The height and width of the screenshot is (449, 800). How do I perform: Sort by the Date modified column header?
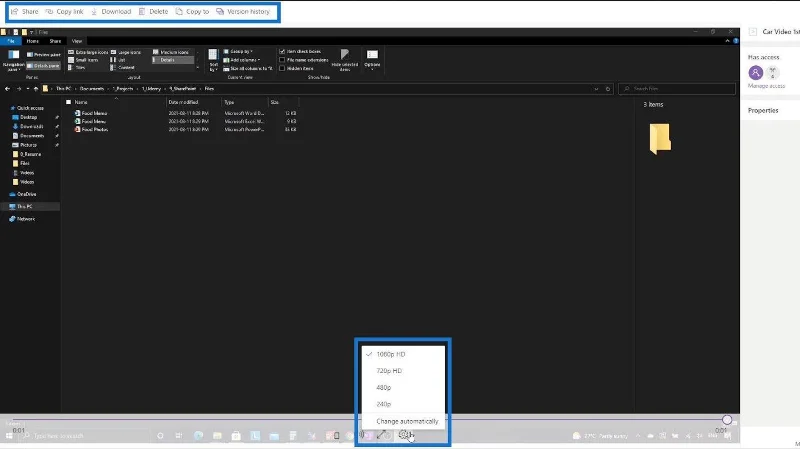(x=183, y=102)
